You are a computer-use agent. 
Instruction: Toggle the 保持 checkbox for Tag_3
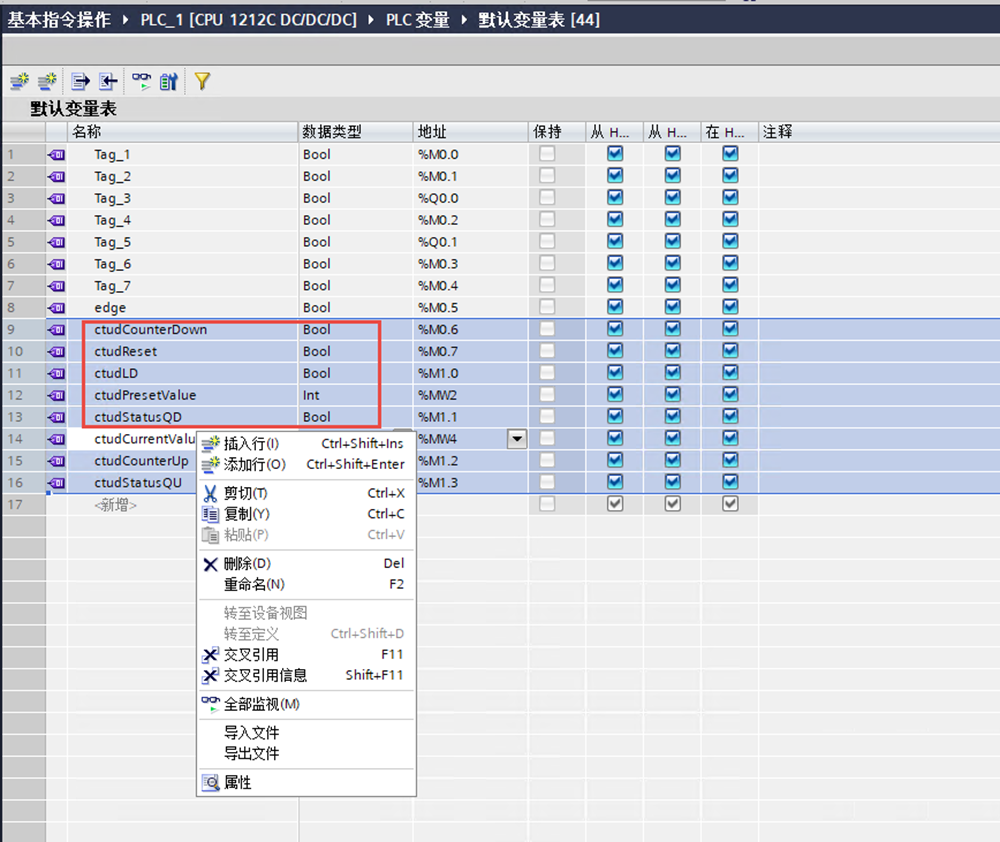tap(547, 198)
